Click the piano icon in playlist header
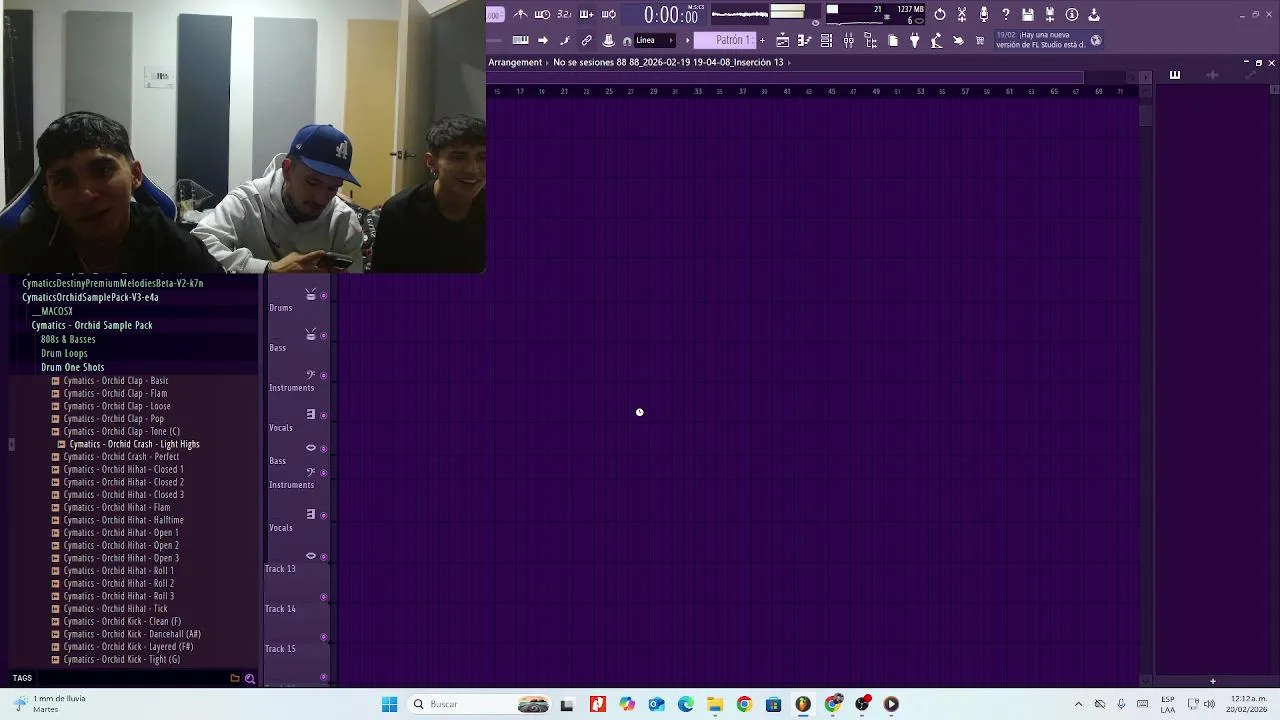Image resolution: width=1280 pixels, height=720 pixels. pos(1175,75)
